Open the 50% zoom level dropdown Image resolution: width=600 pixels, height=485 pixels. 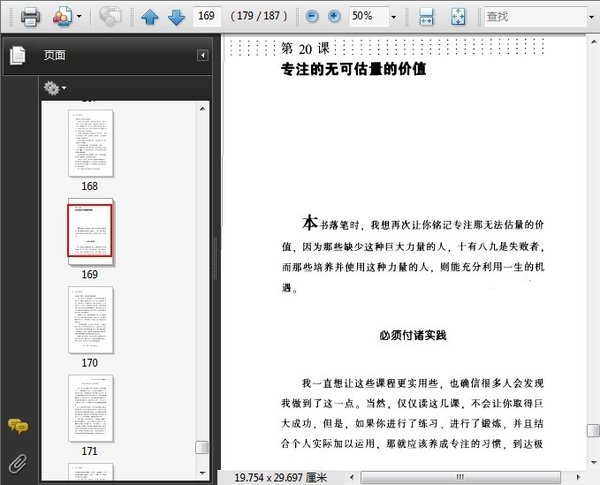point(391,17)
